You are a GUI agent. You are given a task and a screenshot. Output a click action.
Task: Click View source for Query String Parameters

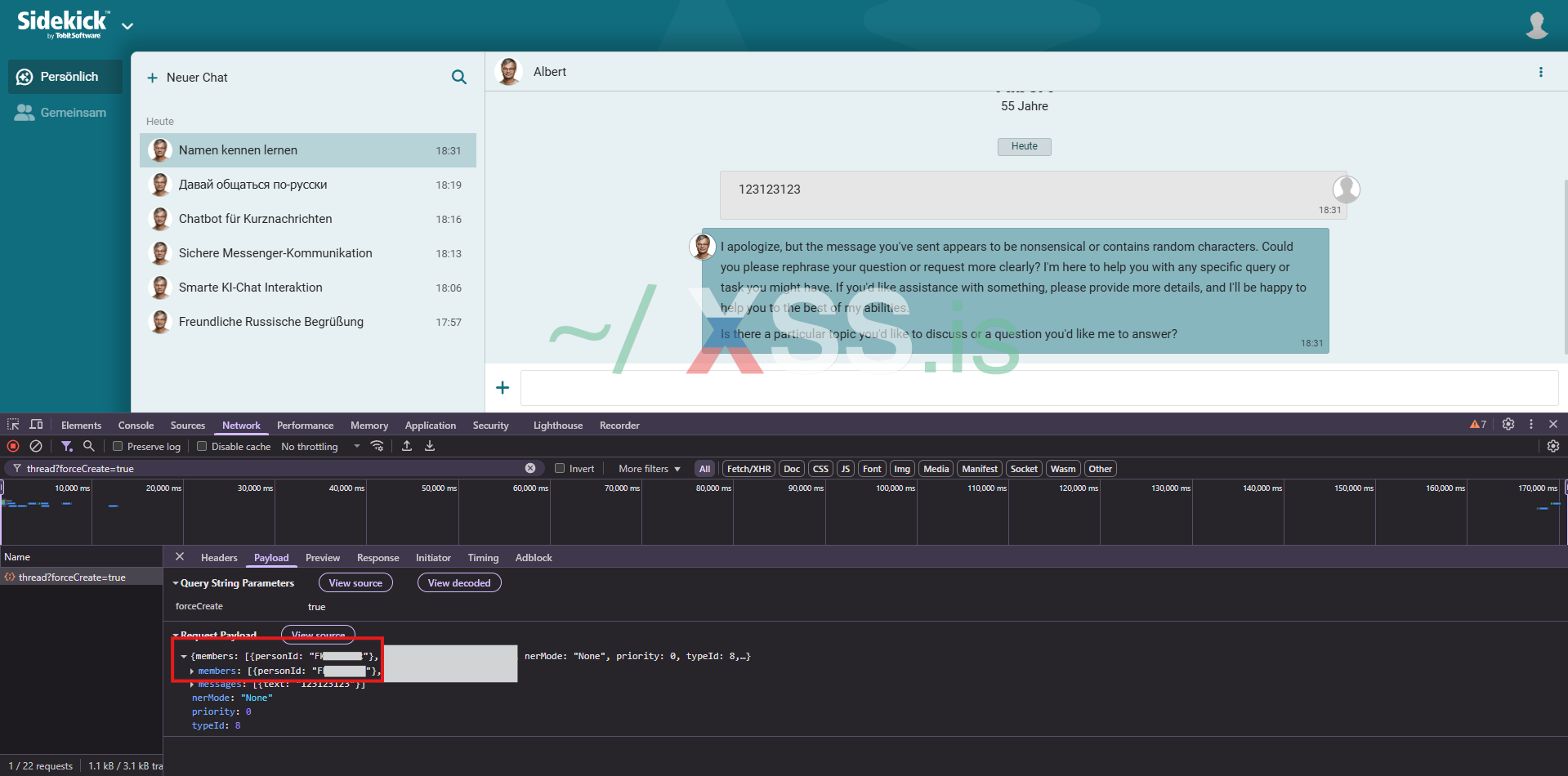tap(355, 583)
